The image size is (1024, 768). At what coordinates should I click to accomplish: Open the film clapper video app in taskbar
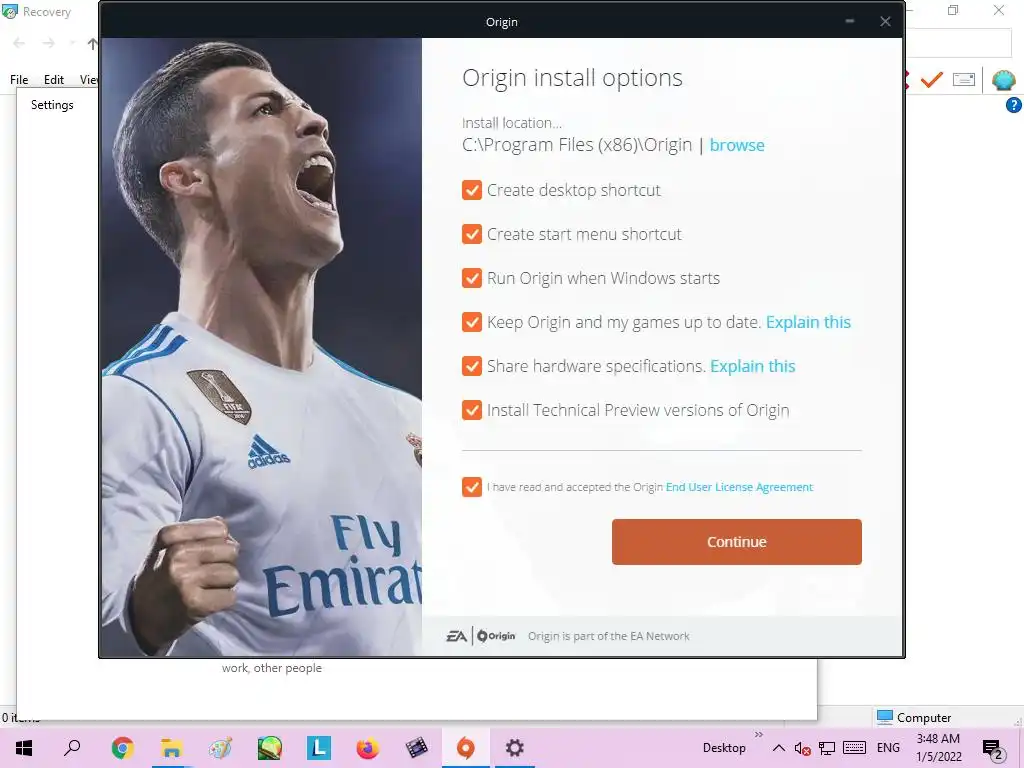pyautogui.click(x=417, y=748)
